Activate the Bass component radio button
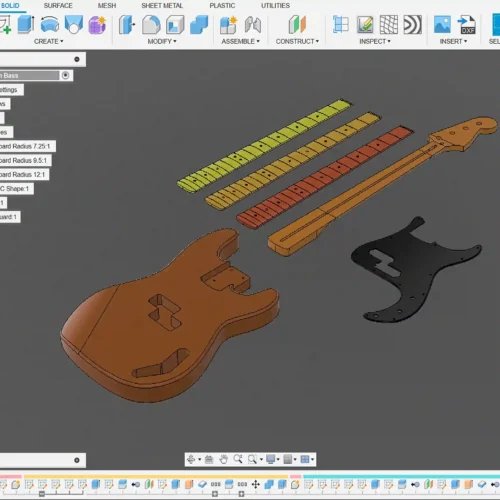The width and height of the screenshot is (500, 500). (x=65, y=75)
